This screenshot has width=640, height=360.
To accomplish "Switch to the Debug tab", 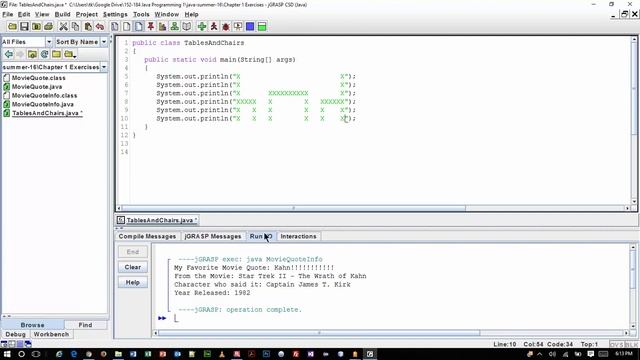I will (15, 334).
